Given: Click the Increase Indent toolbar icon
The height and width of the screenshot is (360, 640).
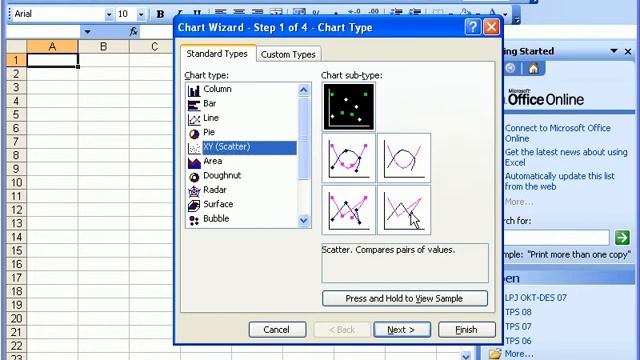Looking at the screenshot, I should coord(415,12).
